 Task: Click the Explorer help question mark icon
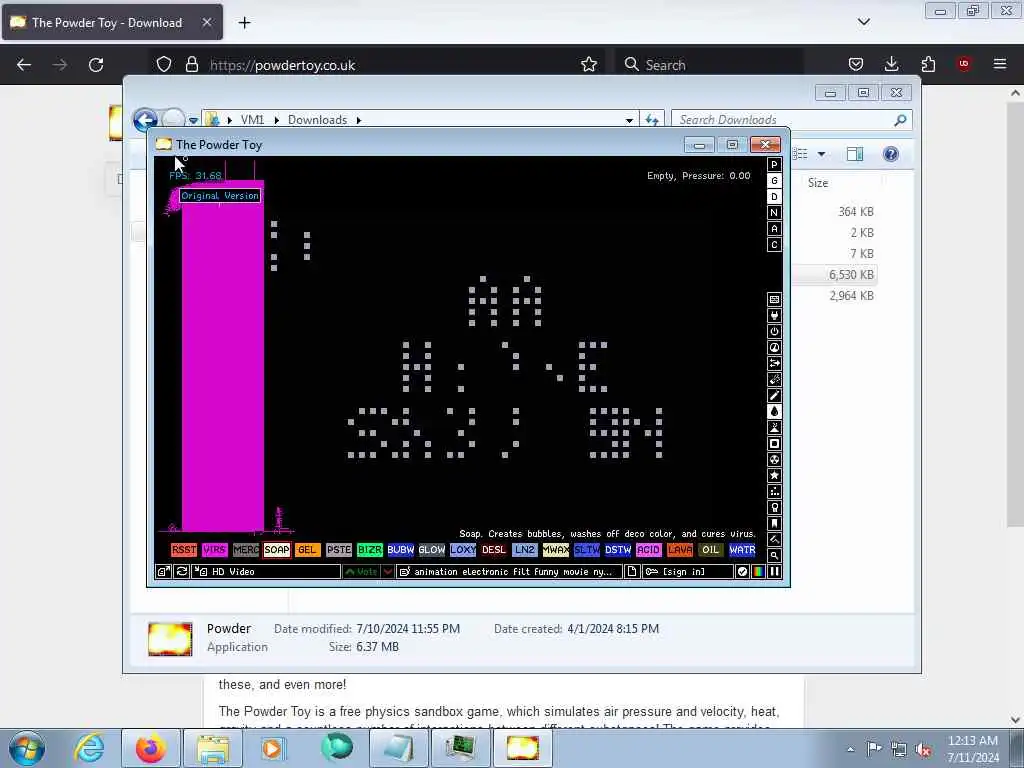(x=891, y=154)
